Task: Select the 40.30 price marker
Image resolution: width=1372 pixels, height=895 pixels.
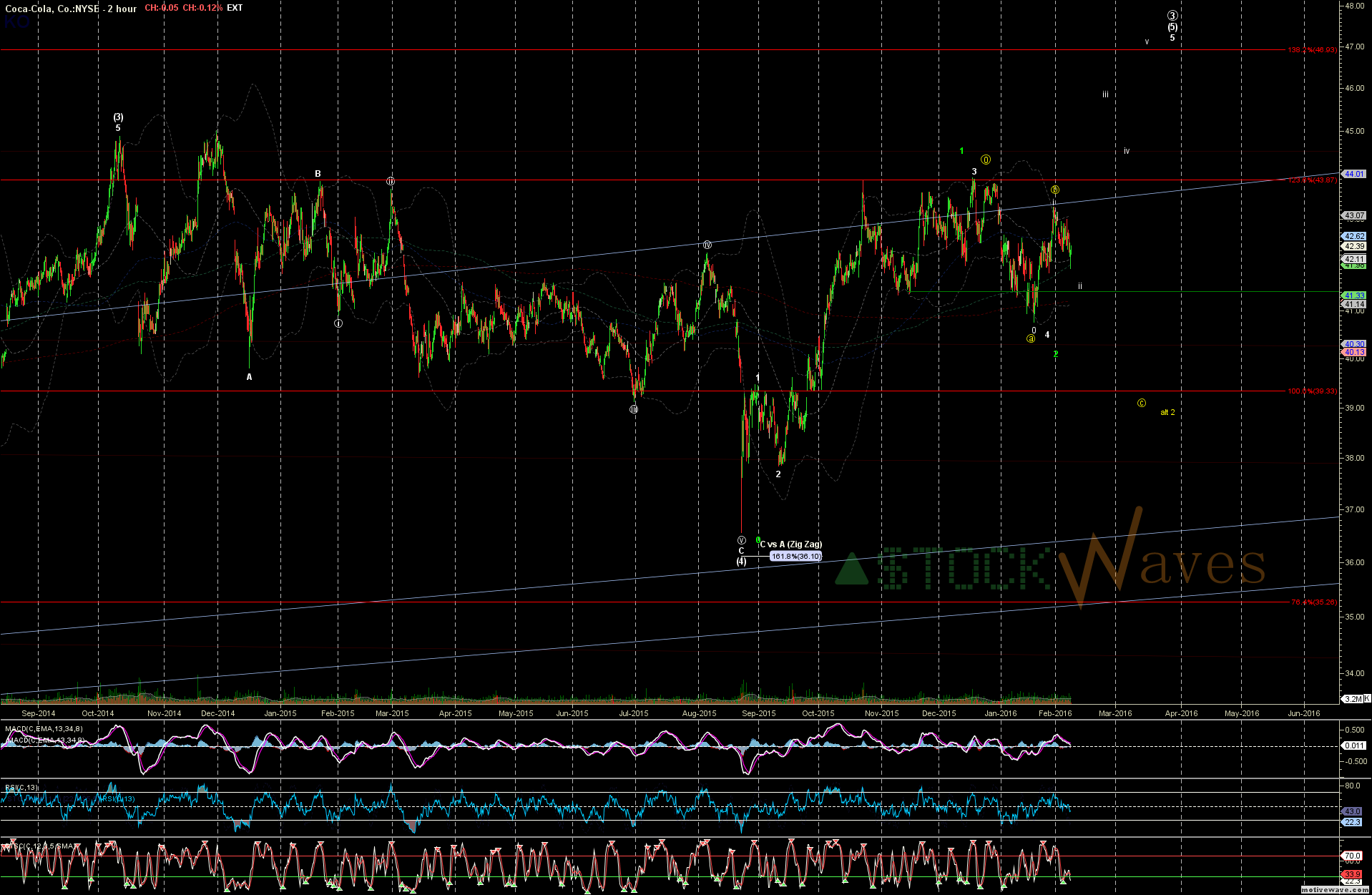Action: tap(1354, 344)
